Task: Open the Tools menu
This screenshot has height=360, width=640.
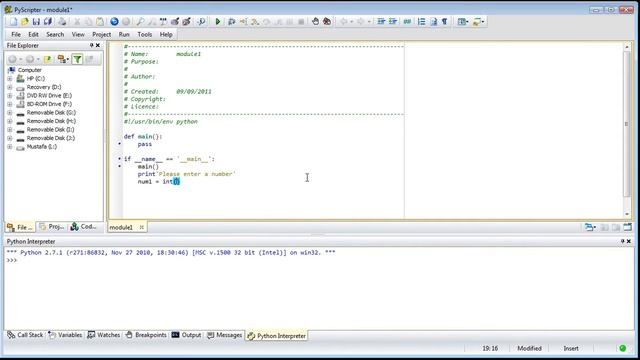Action: [144, 35]
